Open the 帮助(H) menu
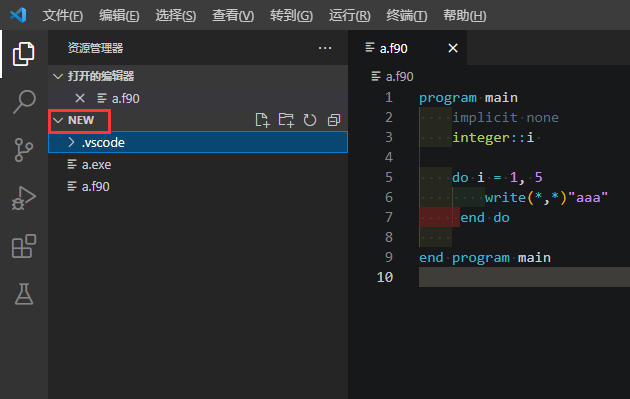The image size is (630, 399). pyautogui.click(x=464, y=16)
